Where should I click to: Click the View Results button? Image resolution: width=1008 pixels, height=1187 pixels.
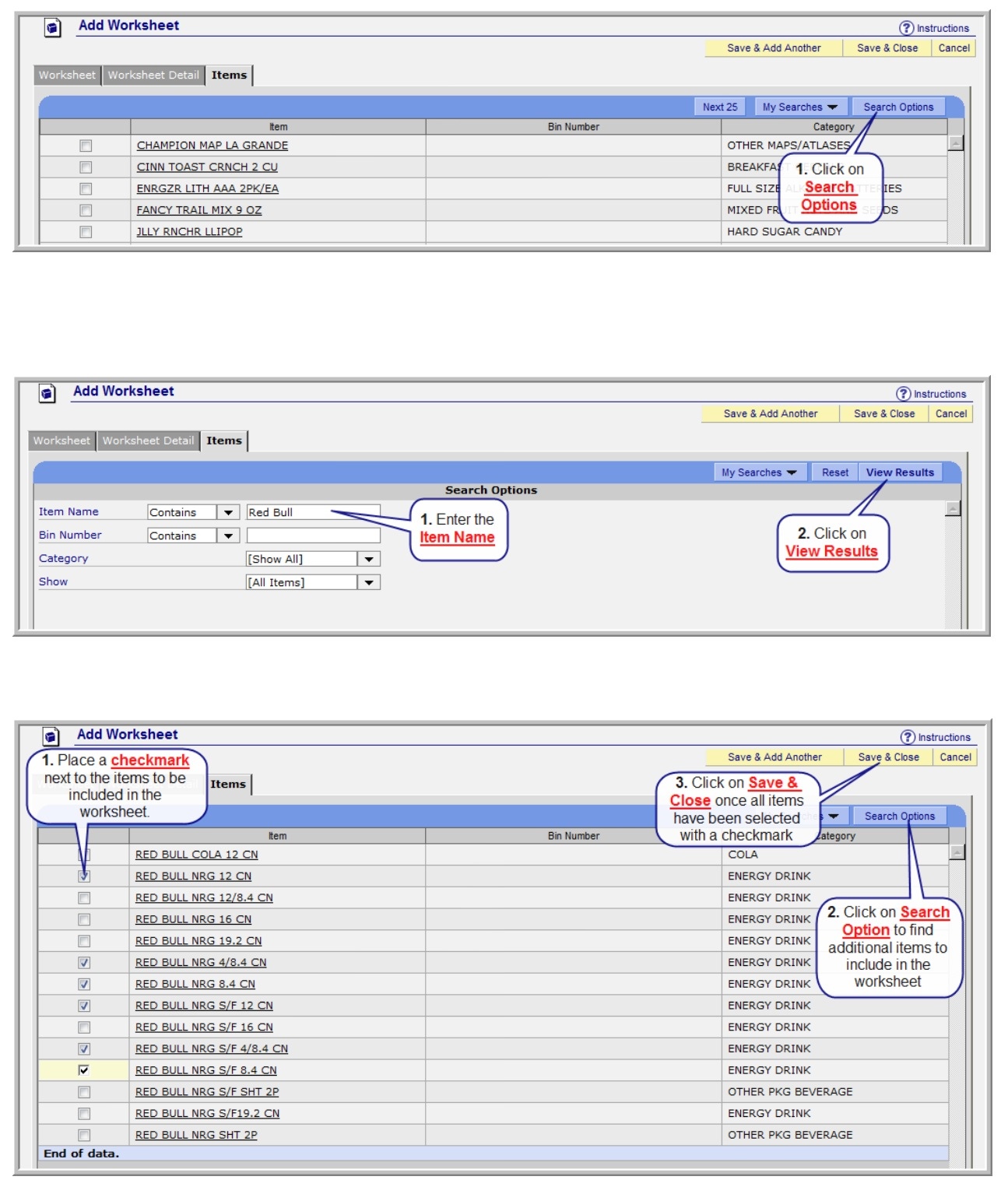[x=900, y=472]
